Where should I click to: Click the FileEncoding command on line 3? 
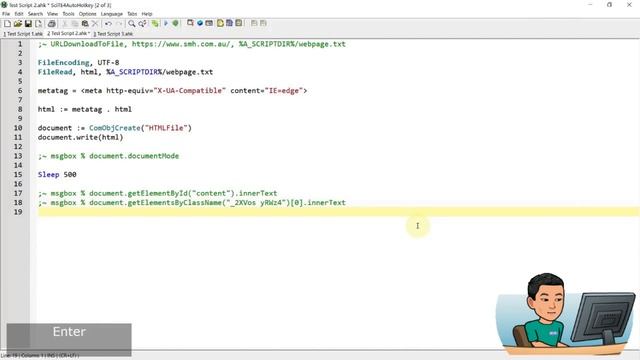[x=64, y=62]
